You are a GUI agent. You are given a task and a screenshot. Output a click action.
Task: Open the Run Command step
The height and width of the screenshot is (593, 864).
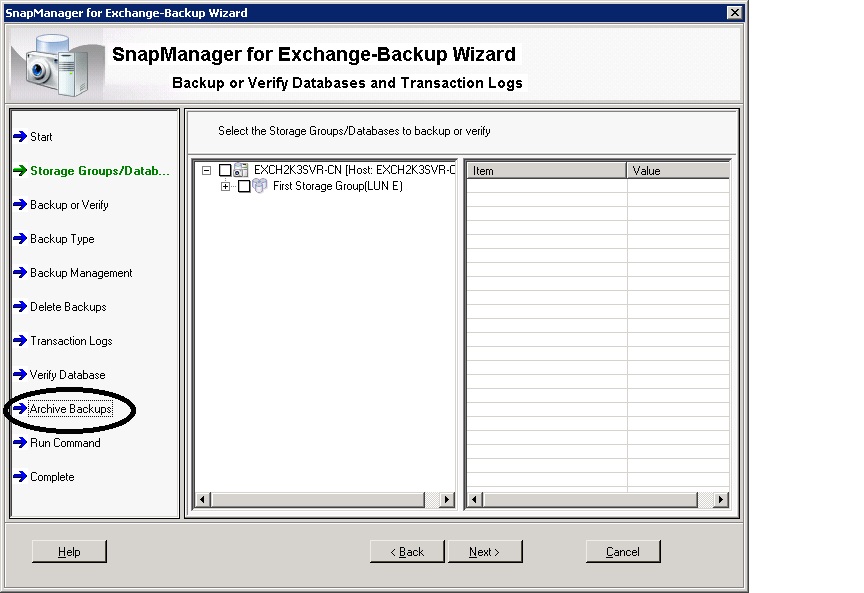(x=65, y=443)
